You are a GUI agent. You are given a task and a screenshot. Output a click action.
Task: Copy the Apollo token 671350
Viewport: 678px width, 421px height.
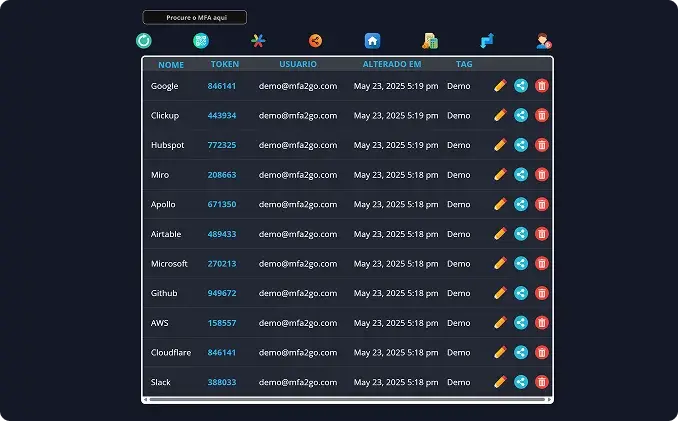click(x=222, y=204)
